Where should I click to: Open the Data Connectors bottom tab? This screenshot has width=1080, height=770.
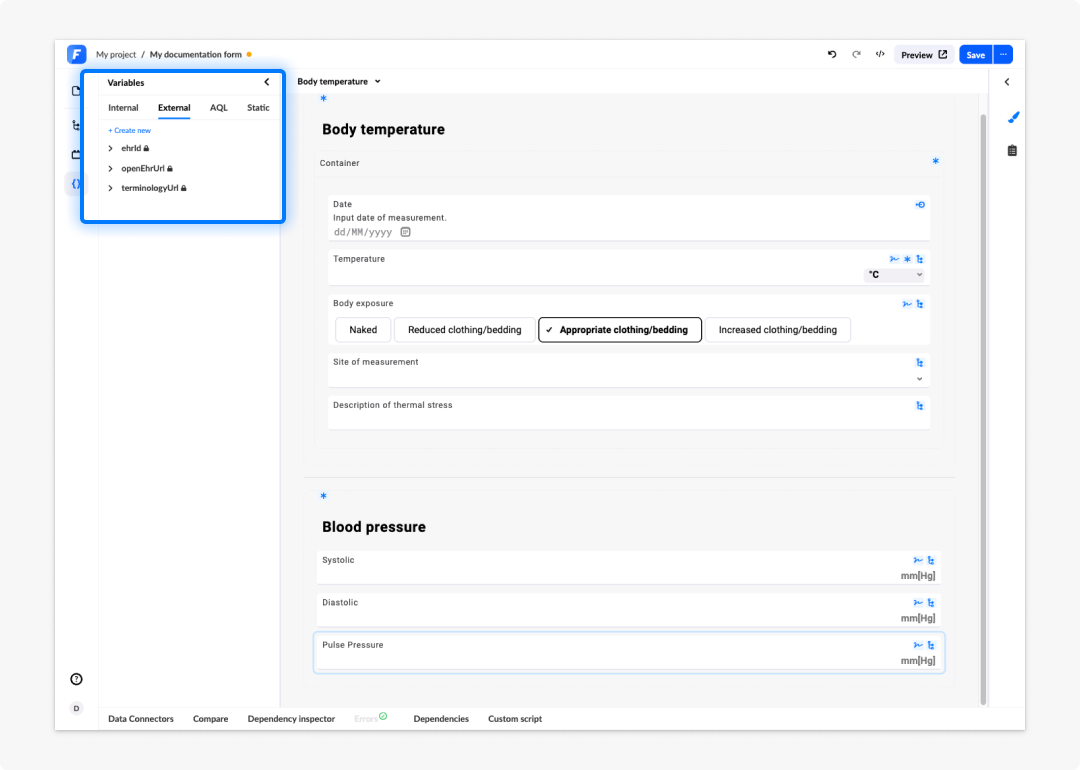(x=141, y=718)
